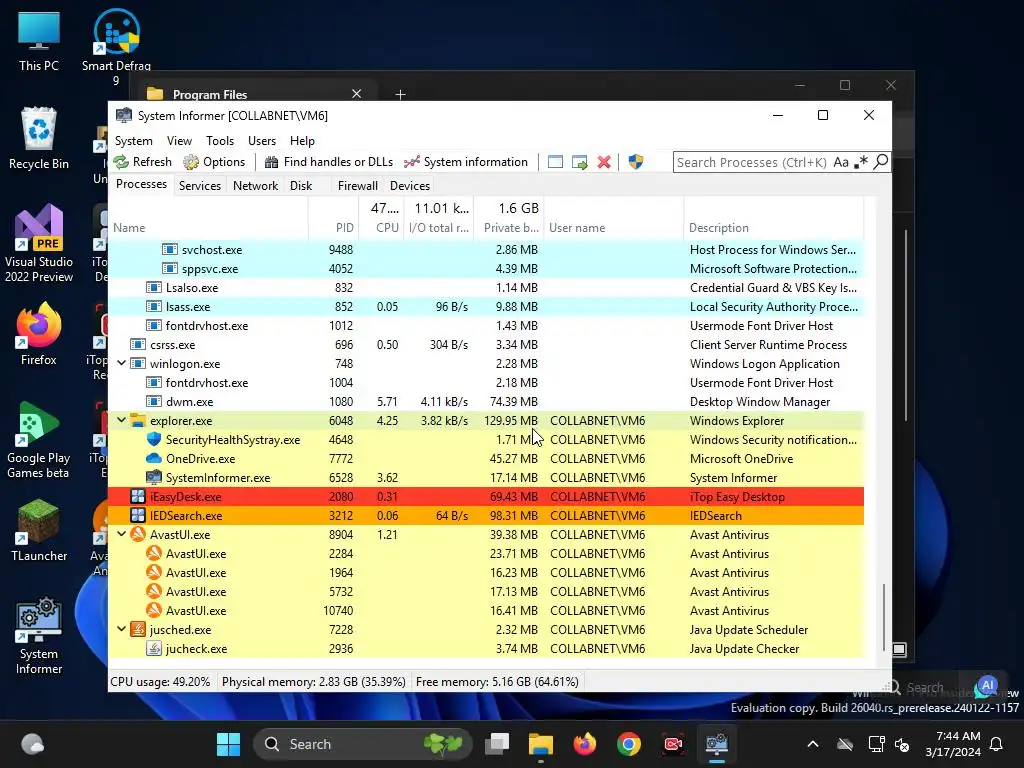Image resolution: width=1024 pixels, height=768 pixels.
Task: Switch to the Services tab
Action: [x=200, y=185]
